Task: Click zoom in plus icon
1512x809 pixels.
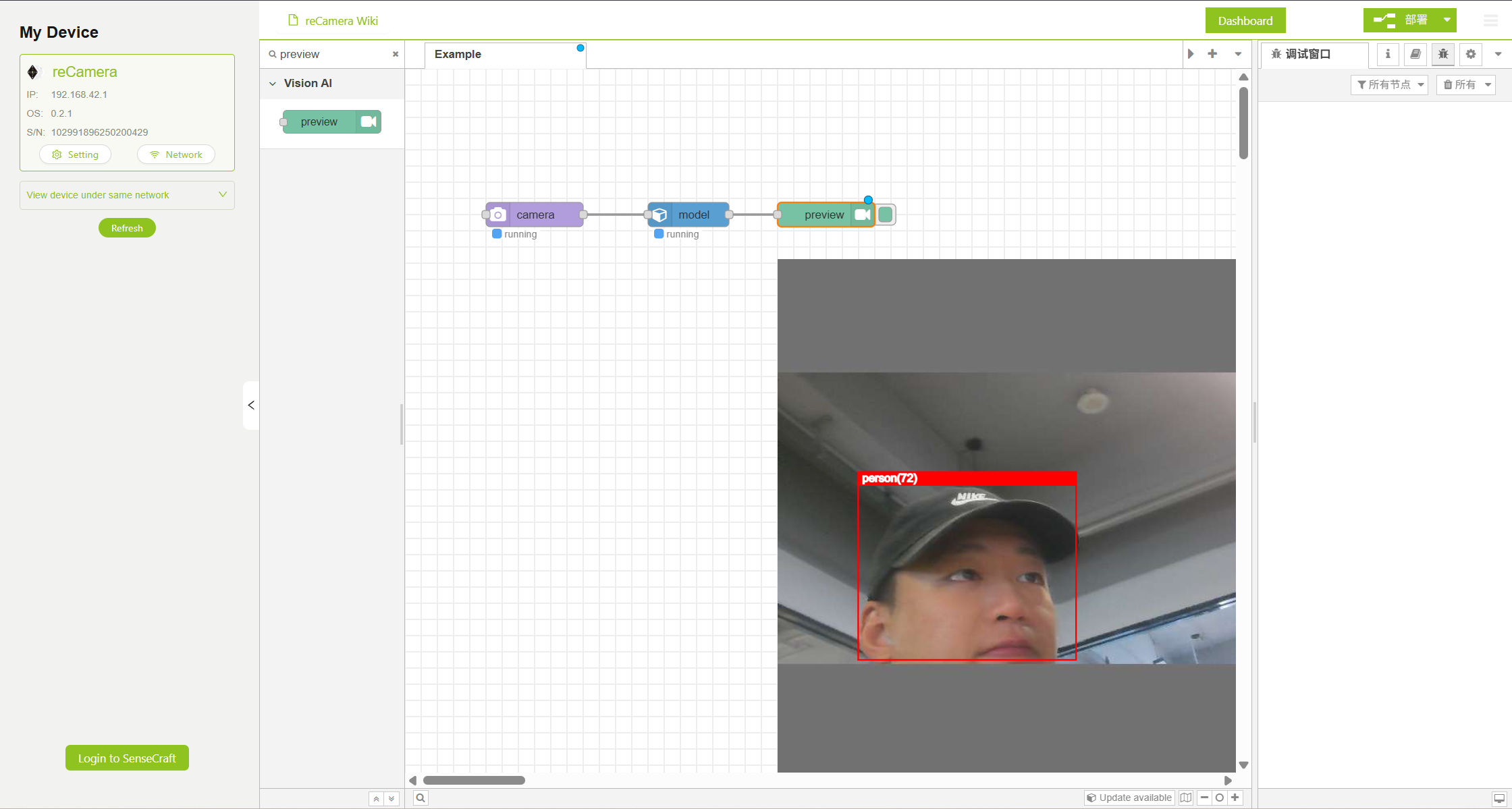Action: (1235, 798)
